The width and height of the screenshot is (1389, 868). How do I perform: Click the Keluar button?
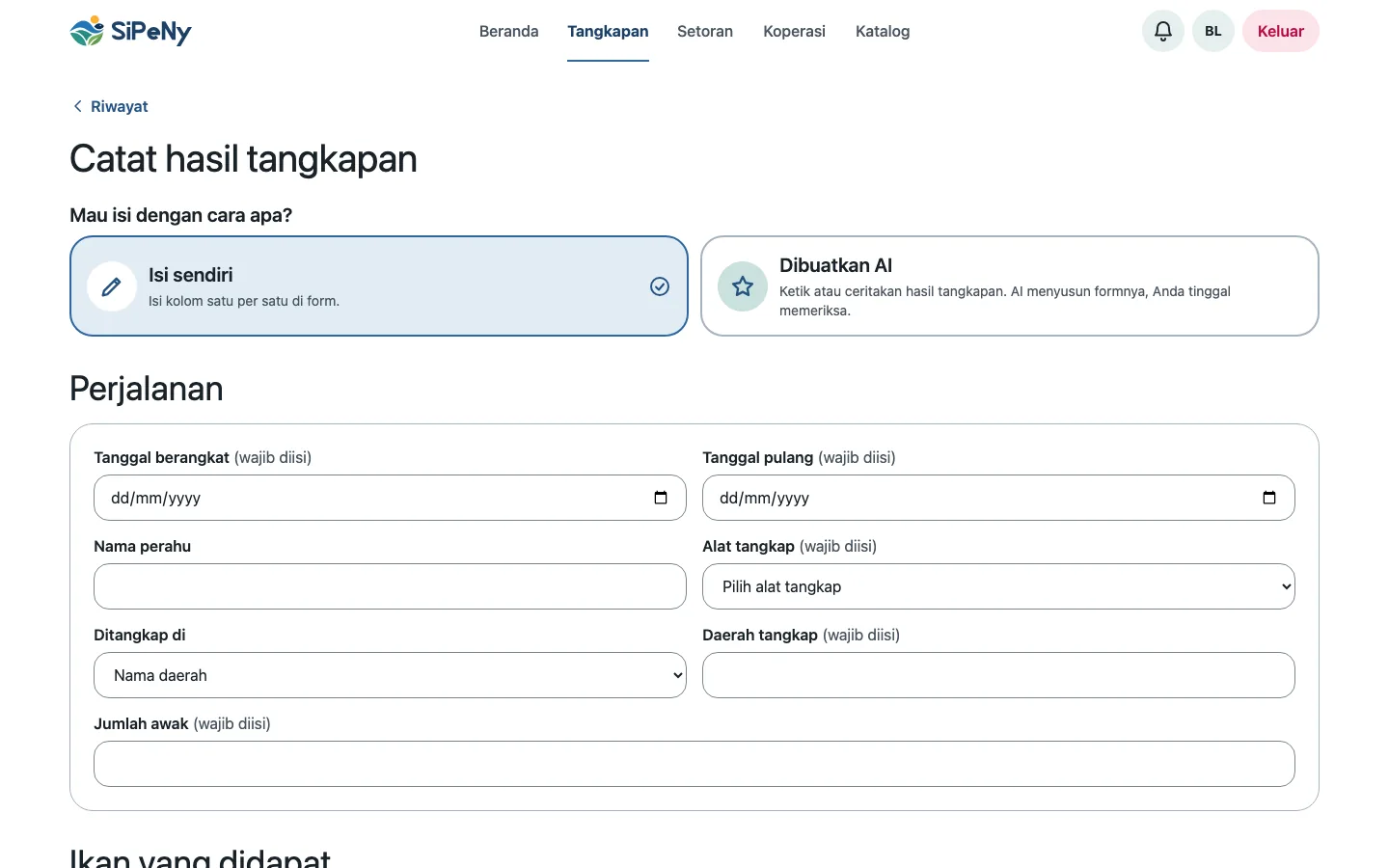(x=1281, y=31)
